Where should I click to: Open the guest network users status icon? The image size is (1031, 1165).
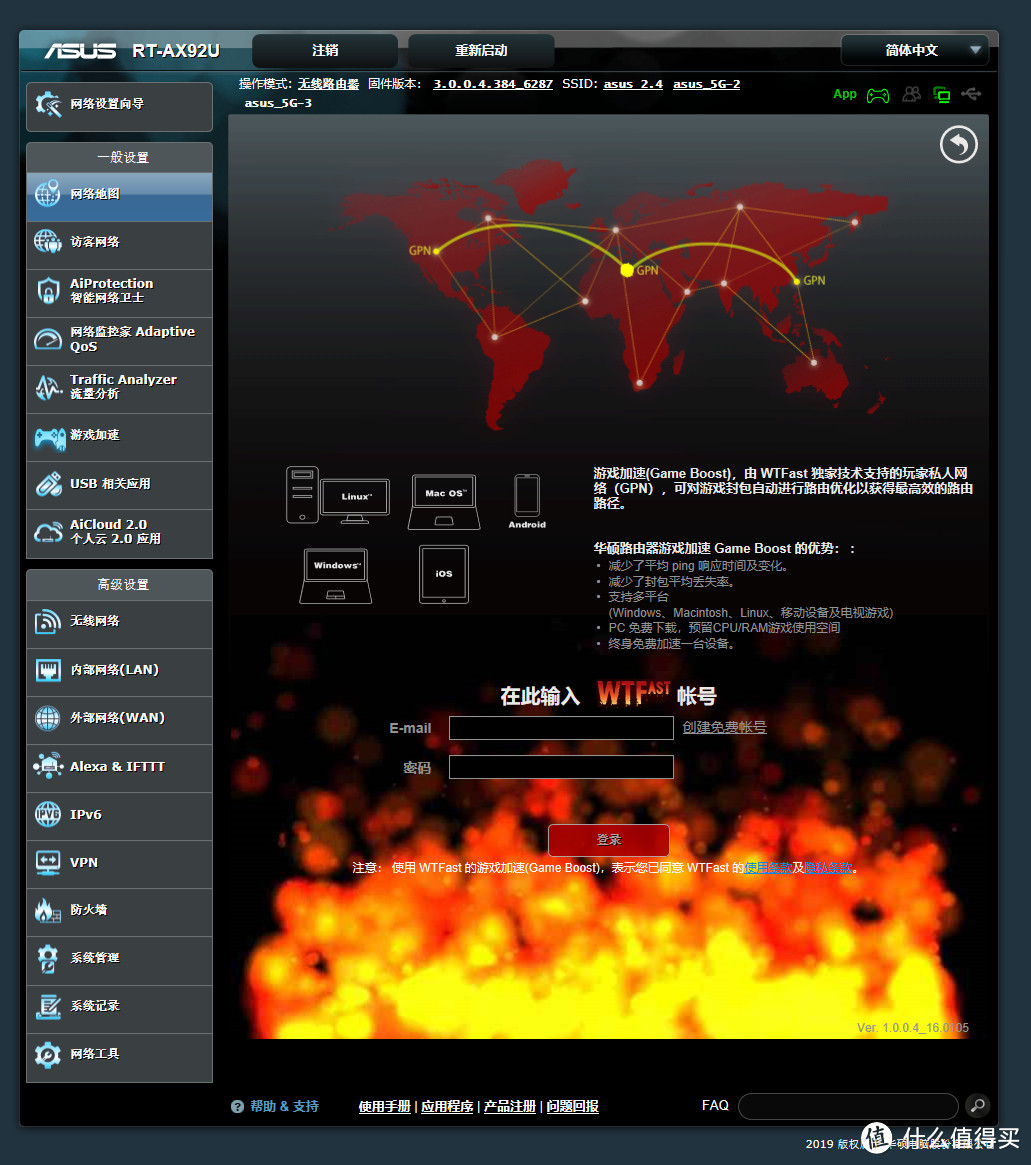[x=911, y=94]
